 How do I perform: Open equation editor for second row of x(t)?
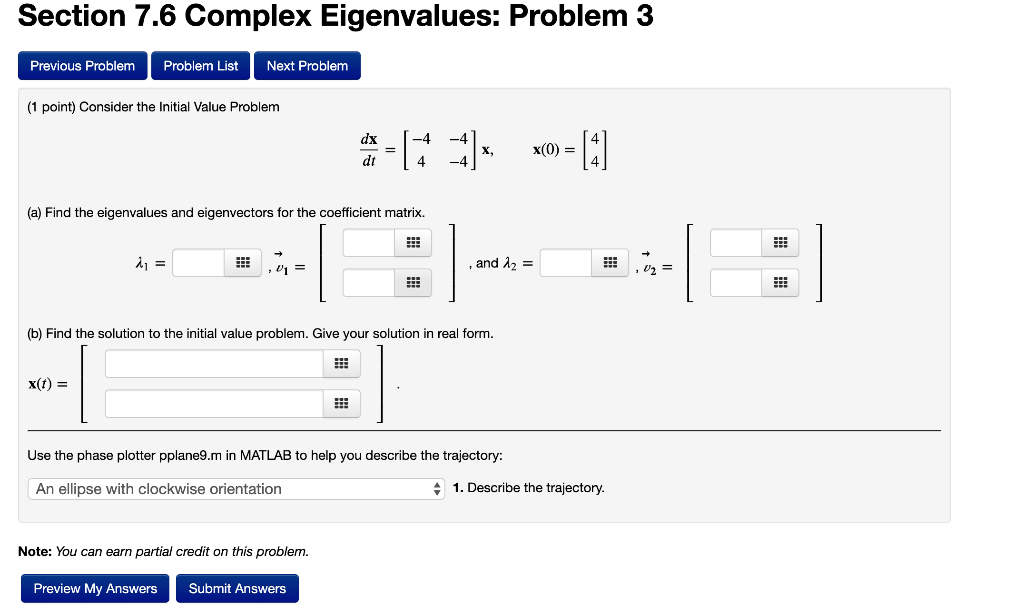click(341, 403)
